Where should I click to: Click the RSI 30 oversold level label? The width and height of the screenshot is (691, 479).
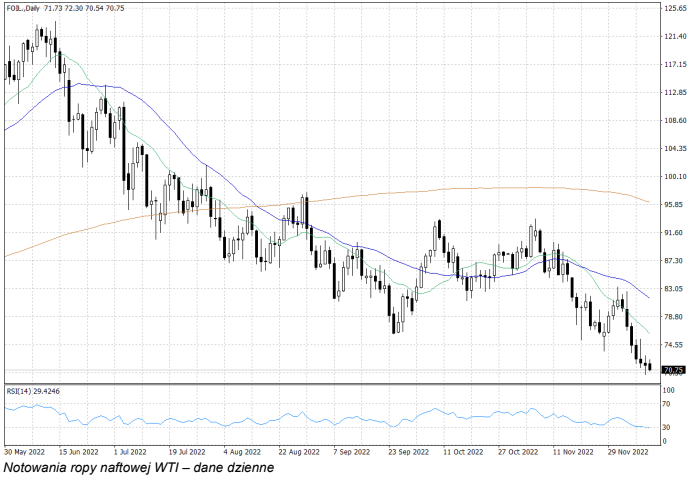point(667,427)
